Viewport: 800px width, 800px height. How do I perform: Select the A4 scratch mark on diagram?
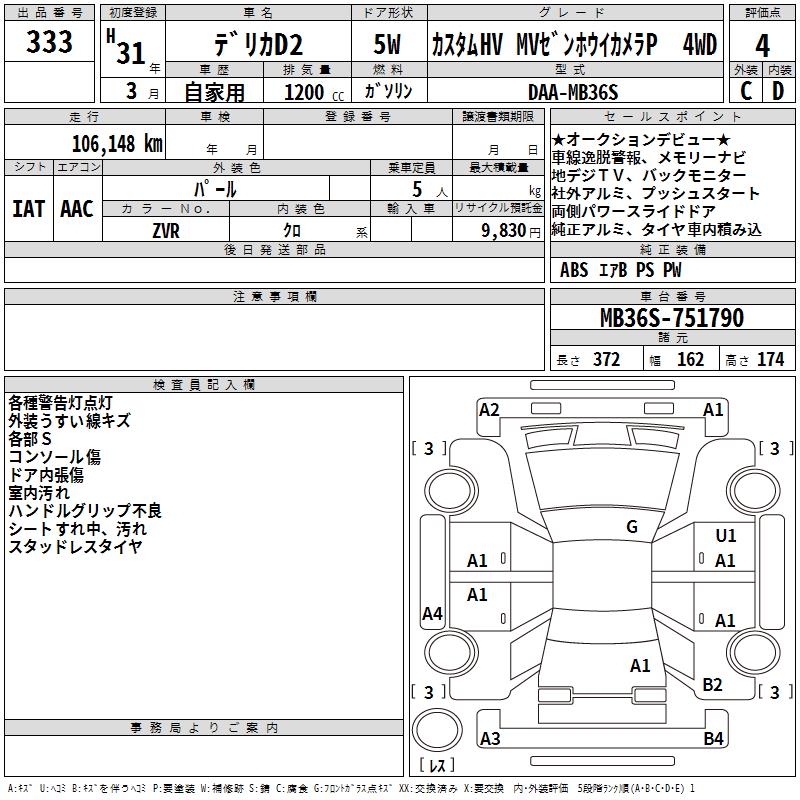(x=432, y=614)
